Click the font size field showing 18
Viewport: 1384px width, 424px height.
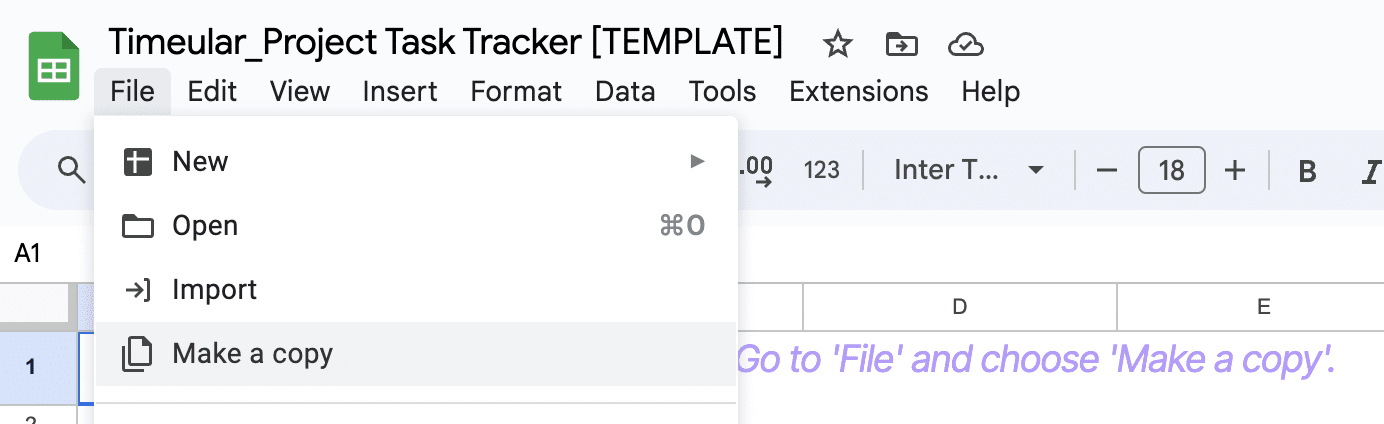pyautogui.click(x=1171, y=170)
